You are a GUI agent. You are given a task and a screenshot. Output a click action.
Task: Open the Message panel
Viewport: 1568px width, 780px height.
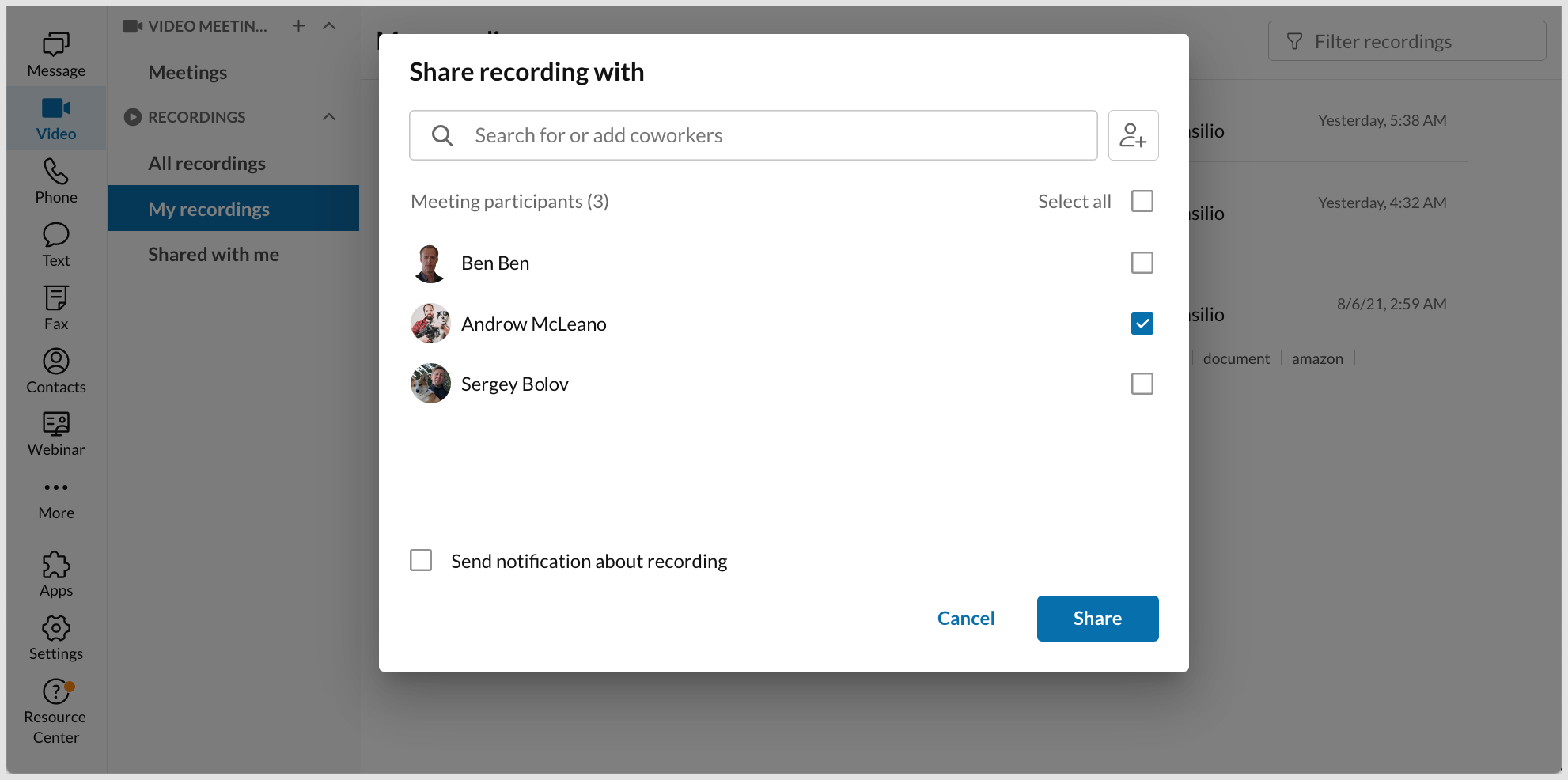pos(55,52)
